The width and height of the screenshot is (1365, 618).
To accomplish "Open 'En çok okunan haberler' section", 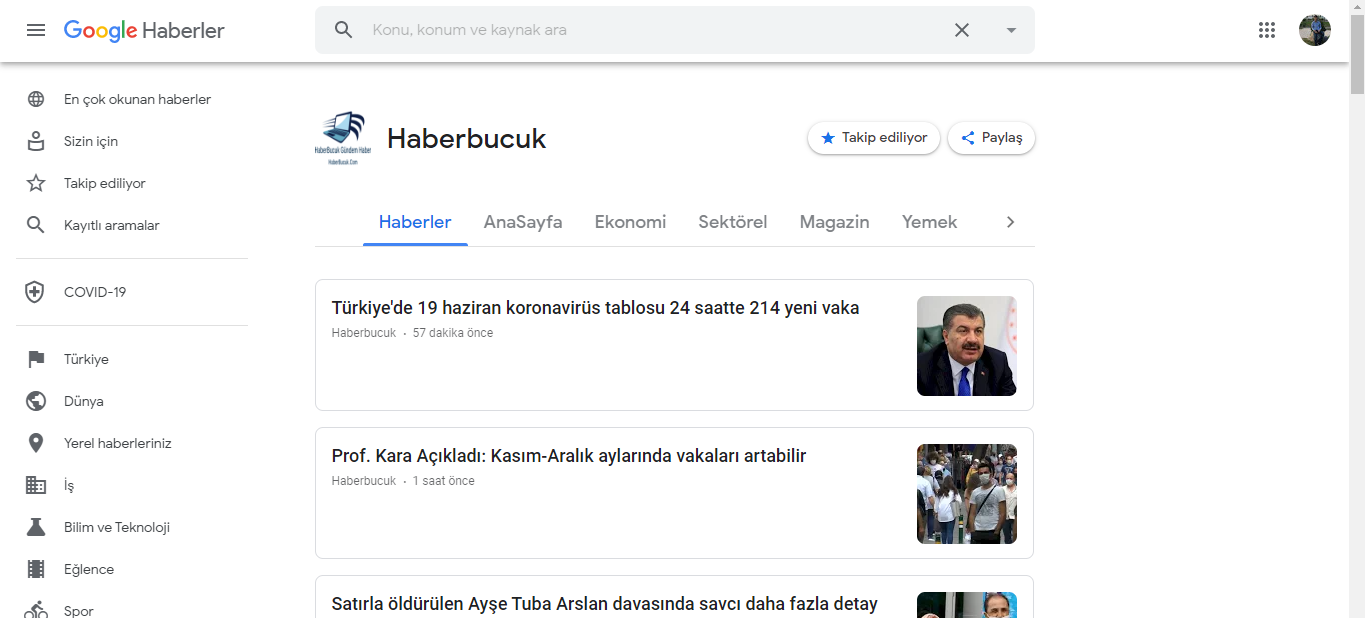I will pyautogui.click(x=137, y=99).
